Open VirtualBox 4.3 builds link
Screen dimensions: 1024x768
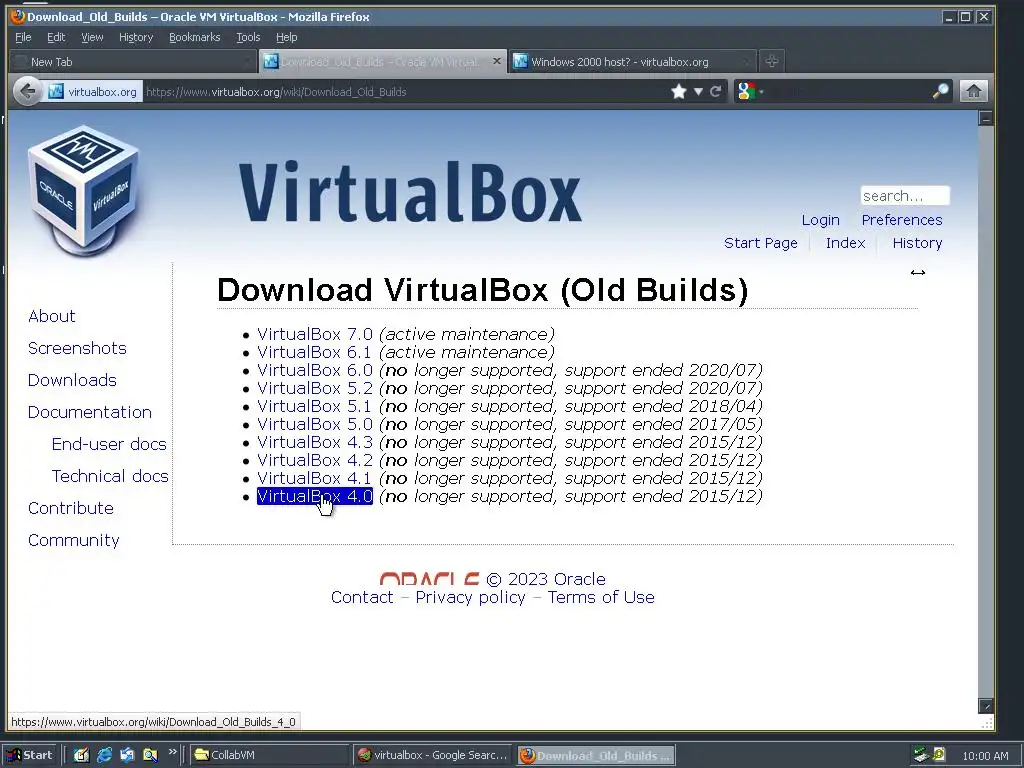pos(315,442)
